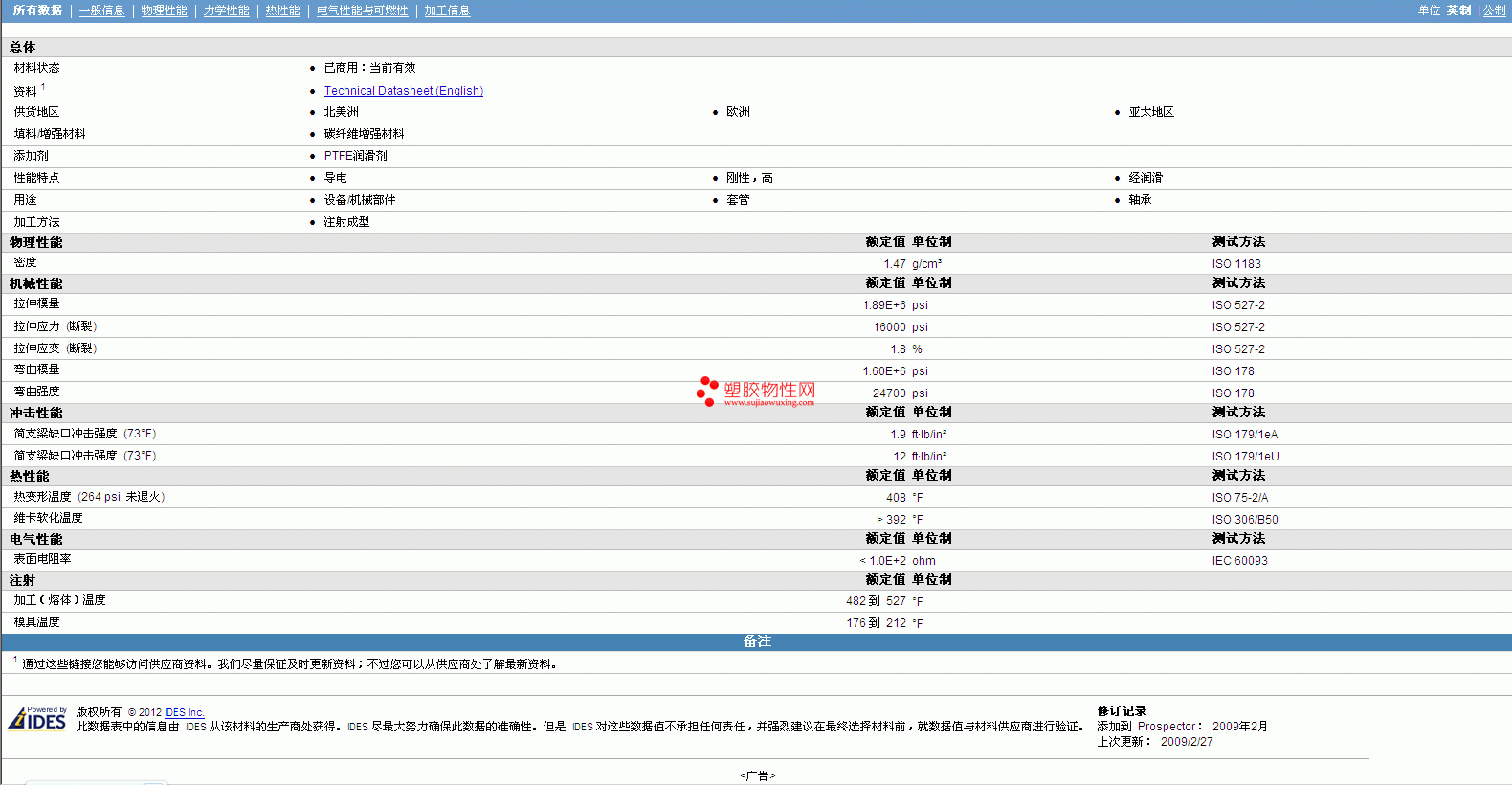Click the psi unit for 拉伸模量
1512x785 pixels.
920,305
